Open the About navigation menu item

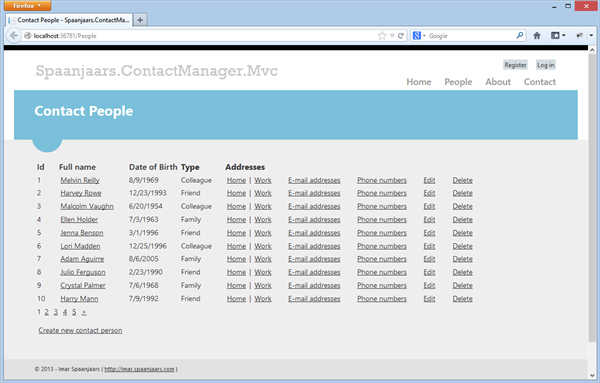coord(498,82)
